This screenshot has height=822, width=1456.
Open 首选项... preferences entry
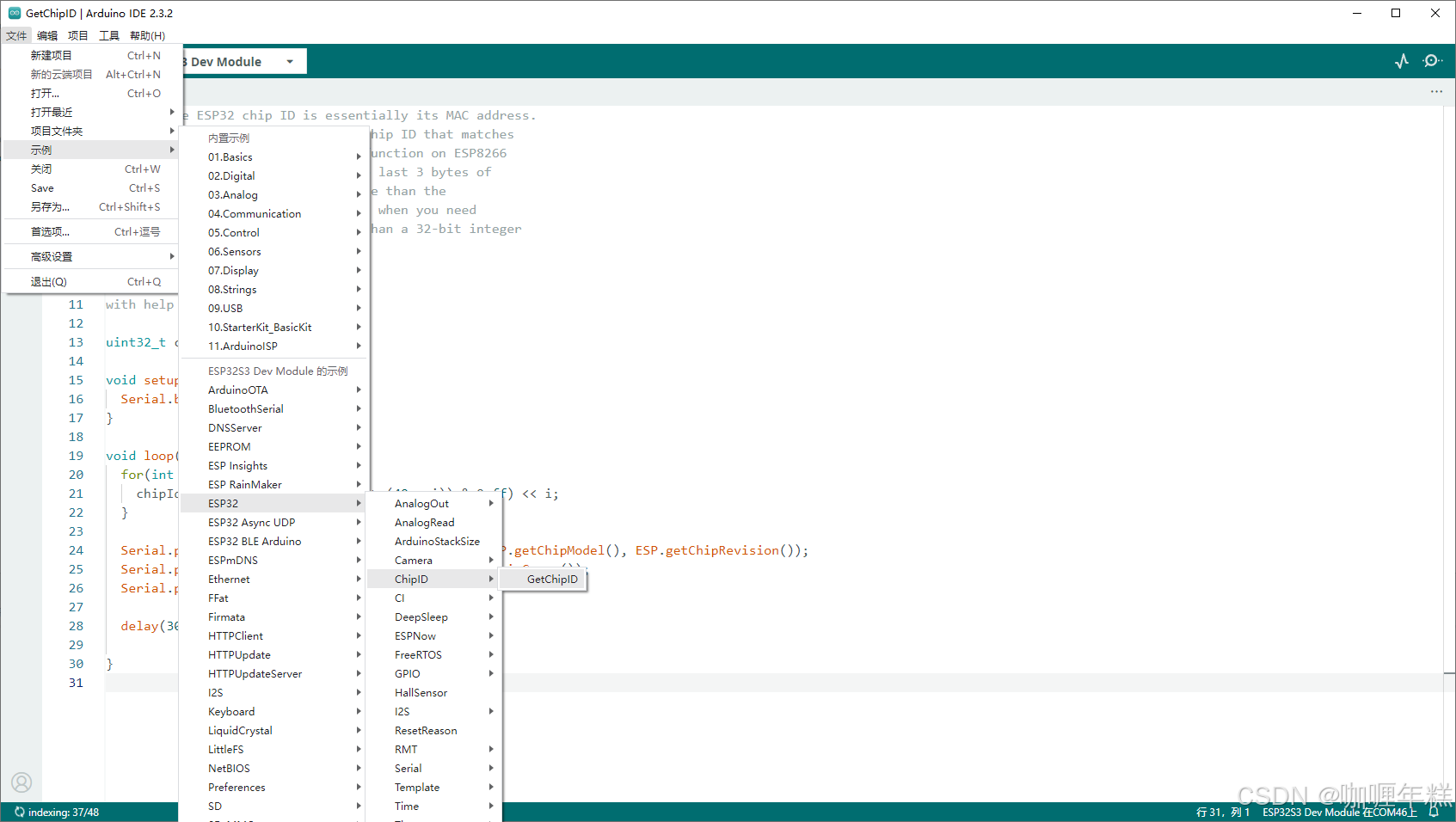click(x=91, y=231)
